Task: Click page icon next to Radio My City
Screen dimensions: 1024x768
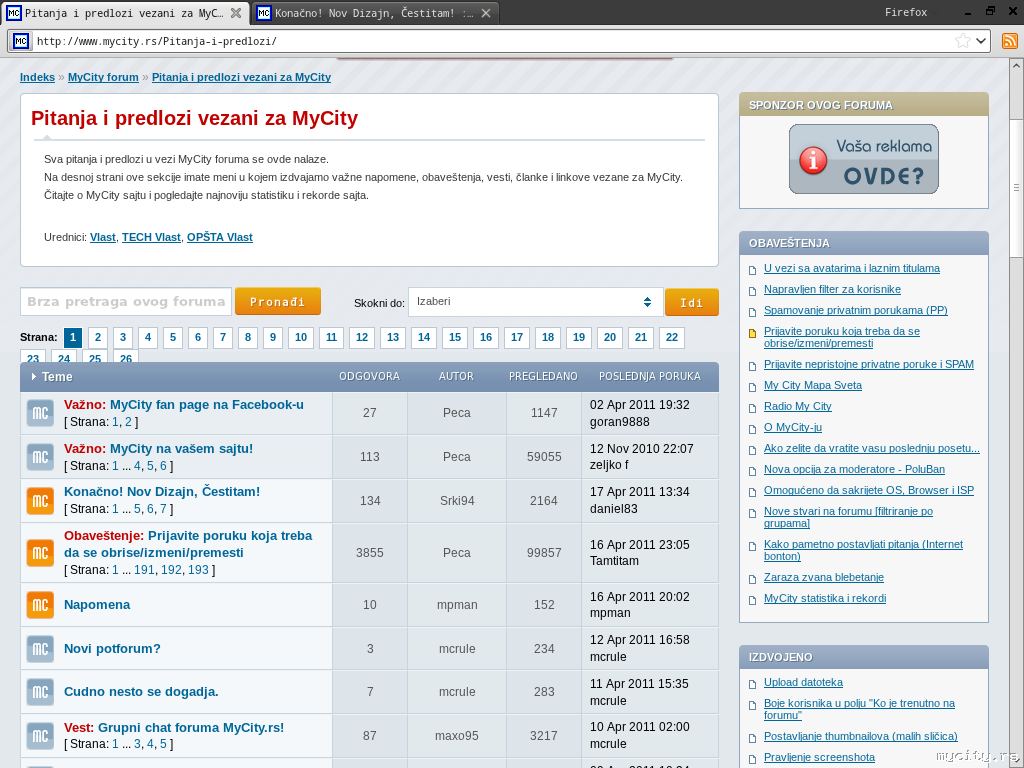Action: (x=752, y=408)
